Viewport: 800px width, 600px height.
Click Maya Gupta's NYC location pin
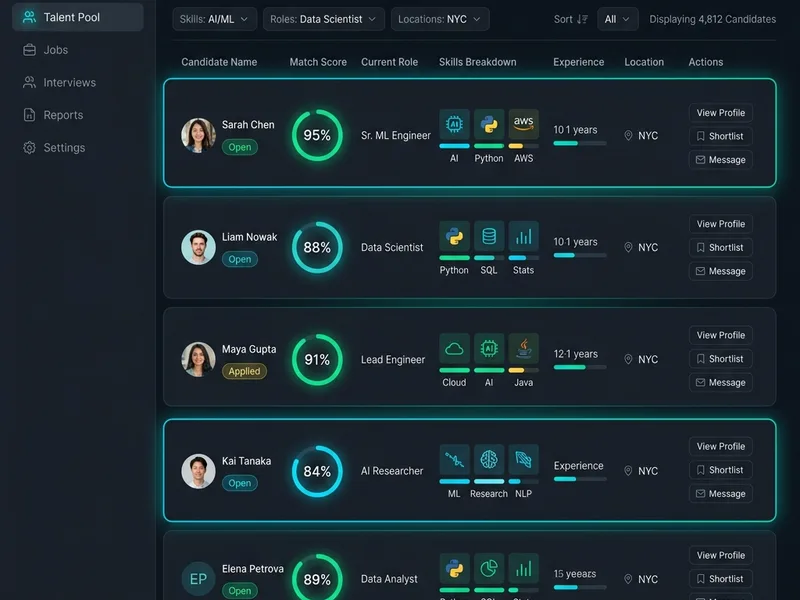628,360
